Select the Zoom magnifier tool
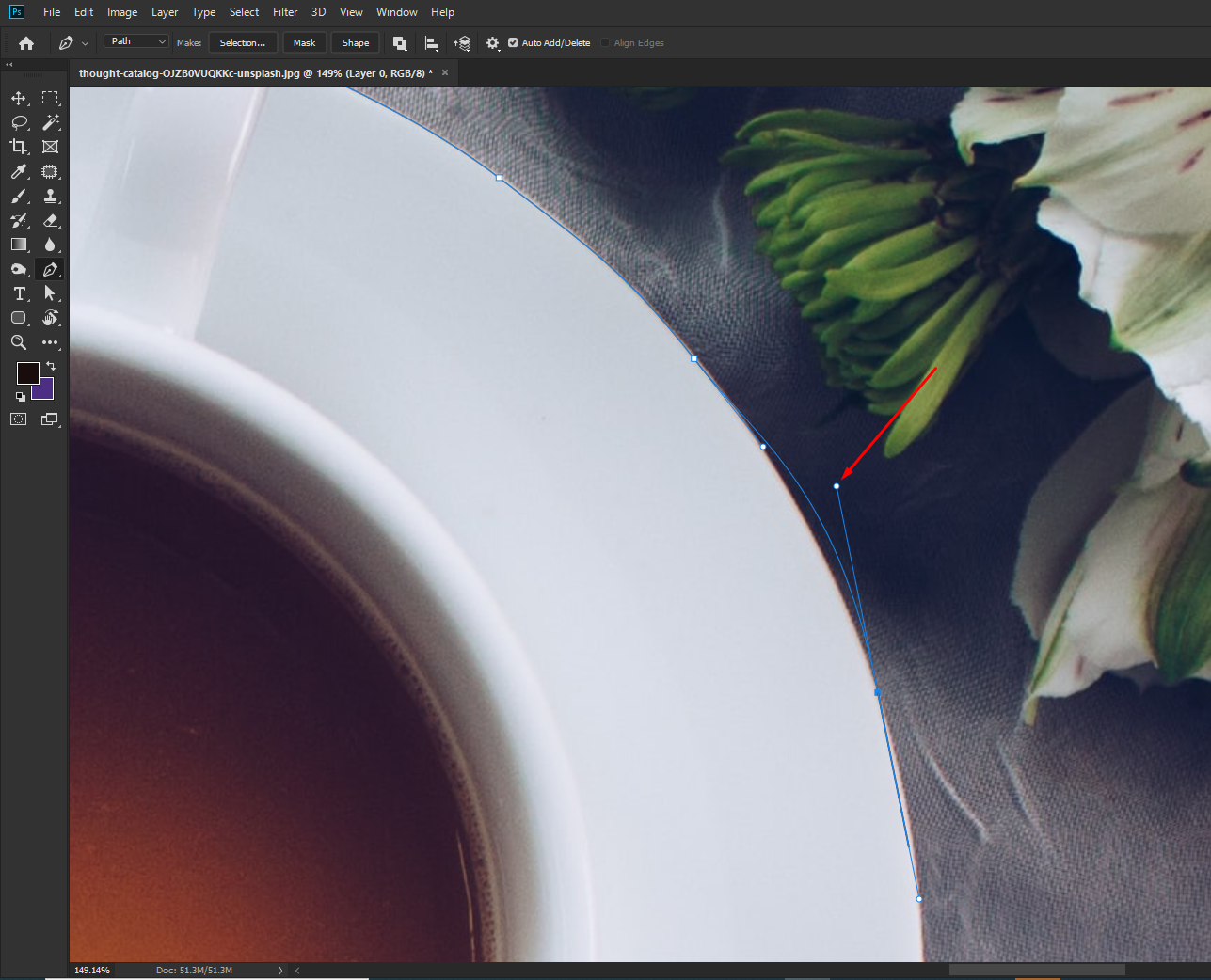The height and width of the screenshot is (980, 1211). click(19, 342)
